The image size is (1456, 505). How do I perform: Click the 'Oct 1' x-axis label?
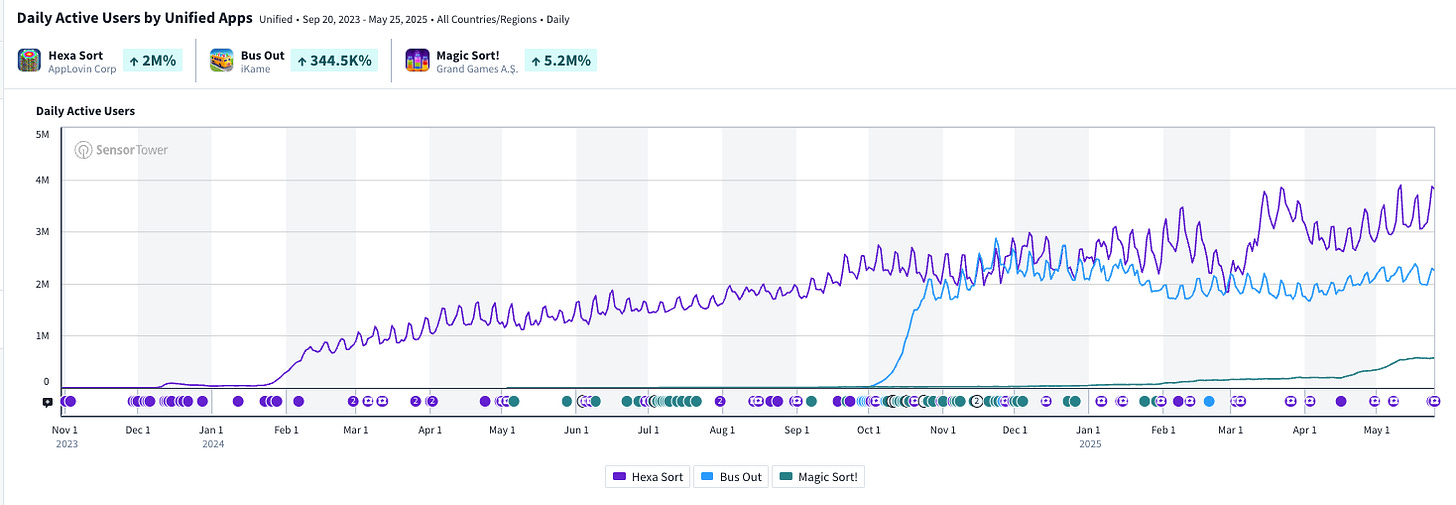click(x=868, y=430)
